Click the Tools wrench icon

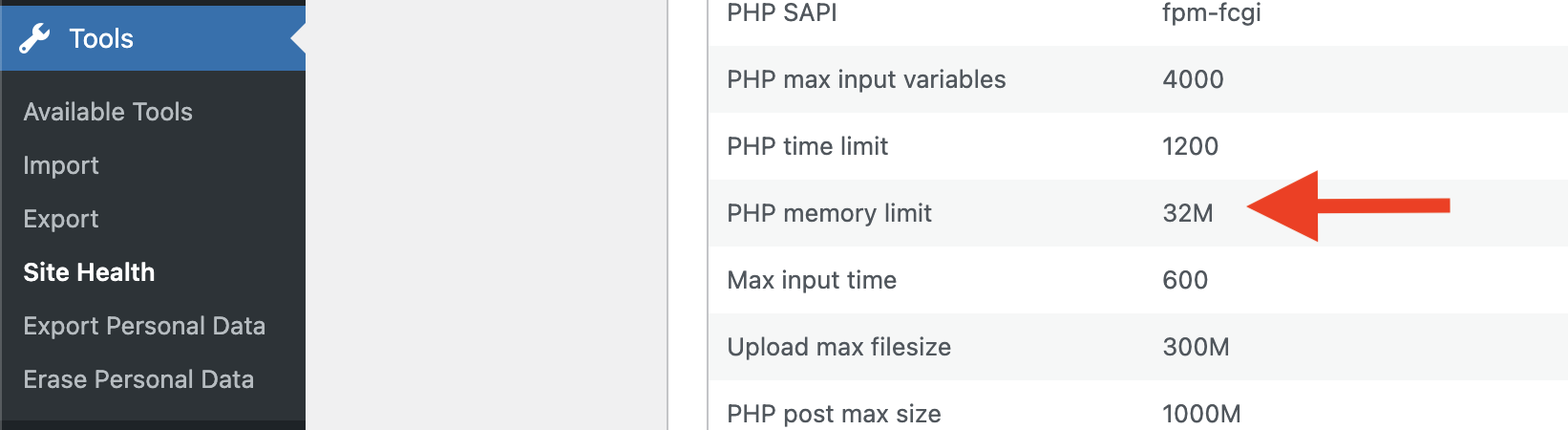[34, 38]
